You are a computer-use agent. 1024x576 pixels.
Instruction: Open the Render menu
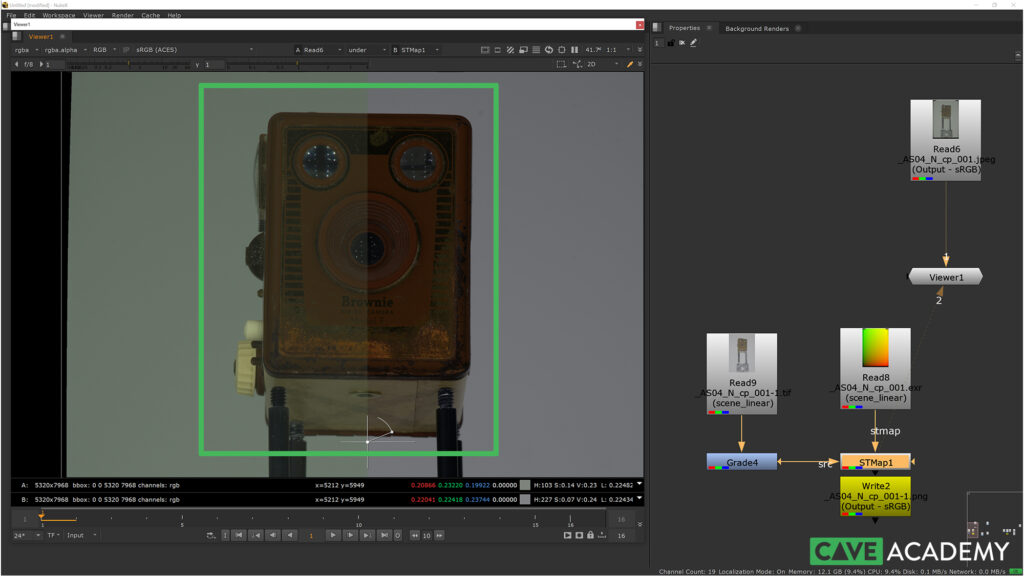point(122,15)
